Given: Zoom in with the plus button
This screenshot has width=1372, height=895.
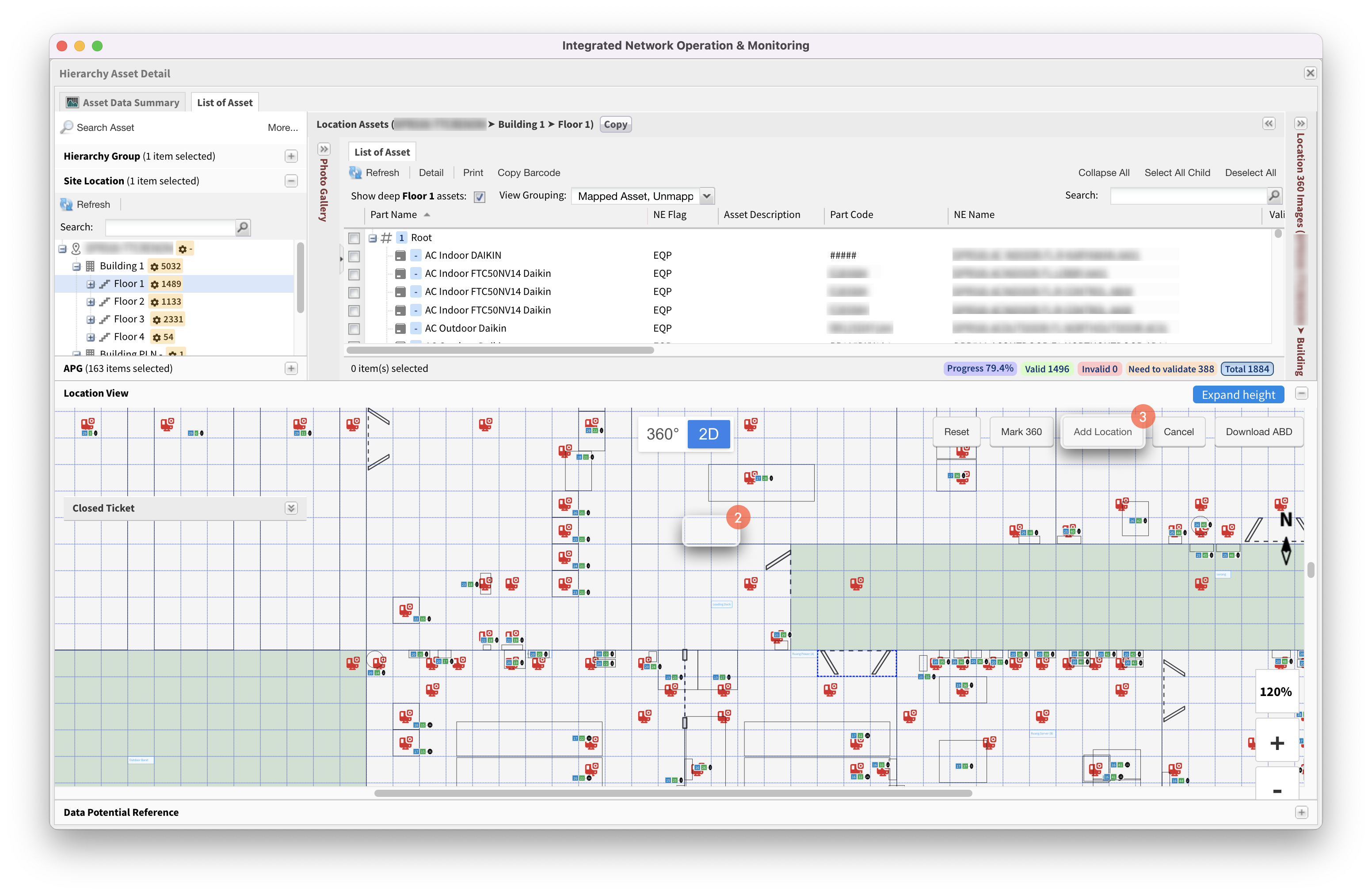Looking at the screenshot, I should pos(1277,743).
